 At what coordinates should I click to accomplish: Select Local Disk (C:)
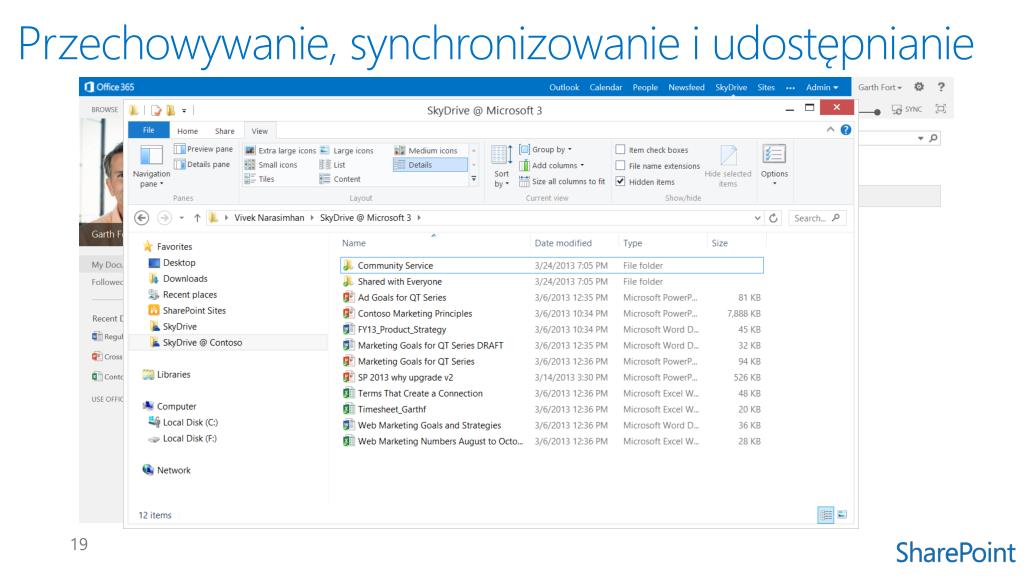point(183,423)
